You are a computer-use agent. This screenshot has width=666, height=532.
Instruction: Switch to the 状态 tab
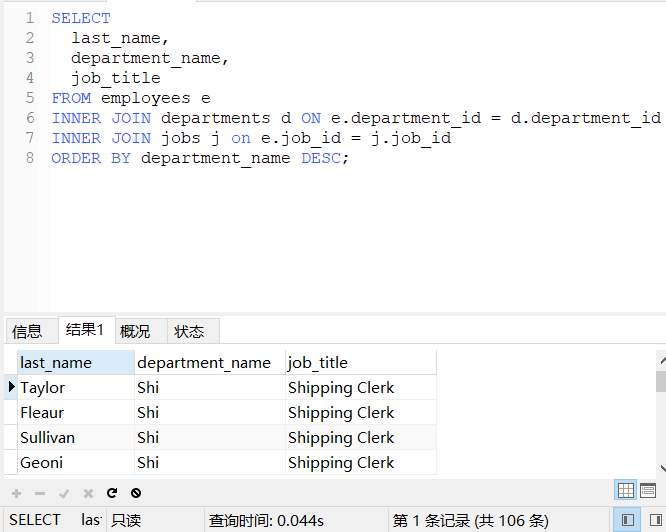[x=189, y=331]
